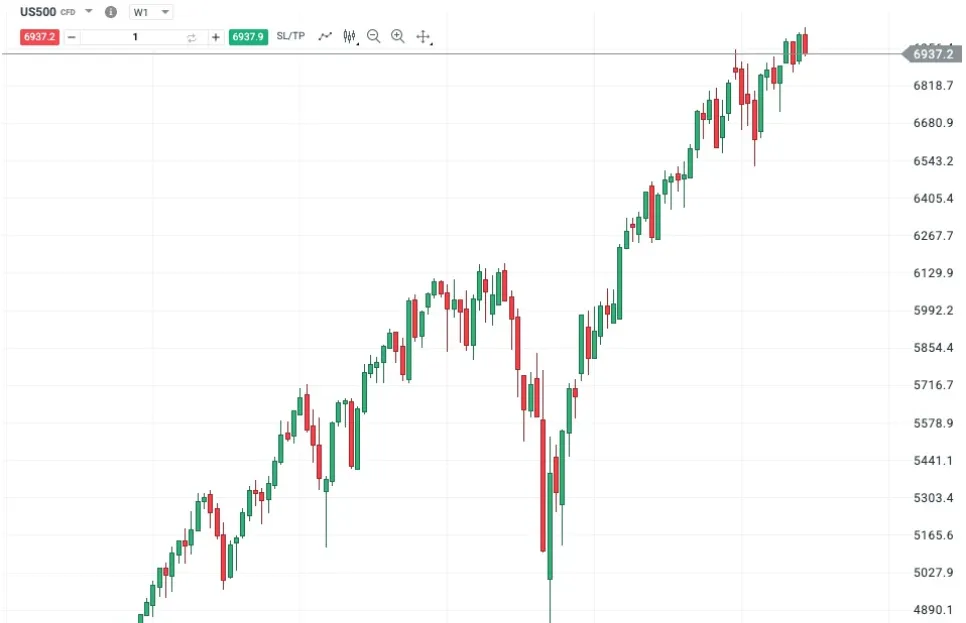Toggle buy mode via green 6937.9 price
Image resolution: width=966 pixels, height=623 pixels.
tap(247, 36)
